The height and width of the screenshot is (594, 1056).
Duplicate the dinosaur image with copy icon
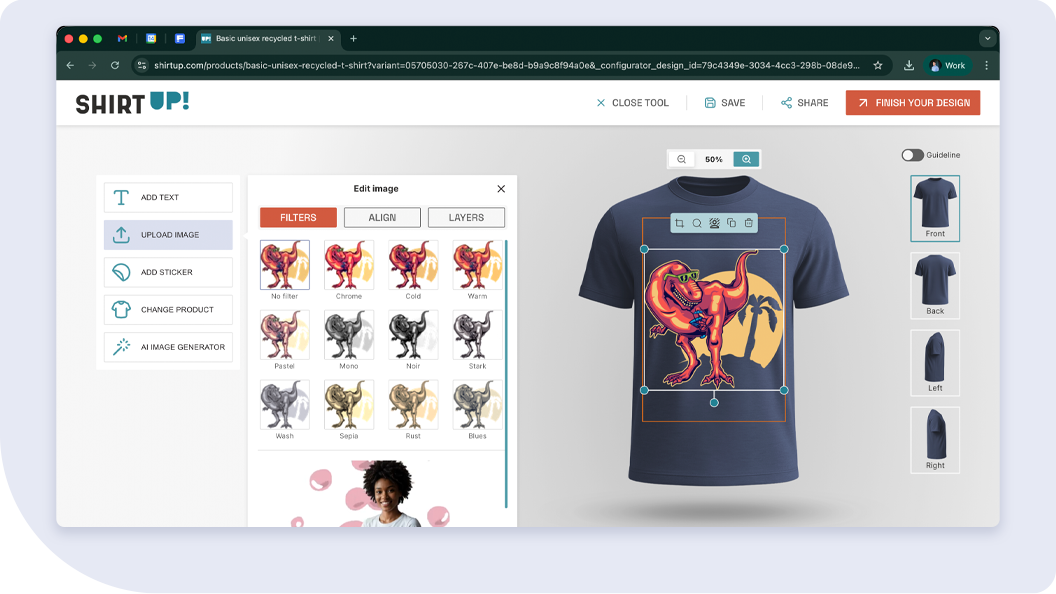pos(731,223)
